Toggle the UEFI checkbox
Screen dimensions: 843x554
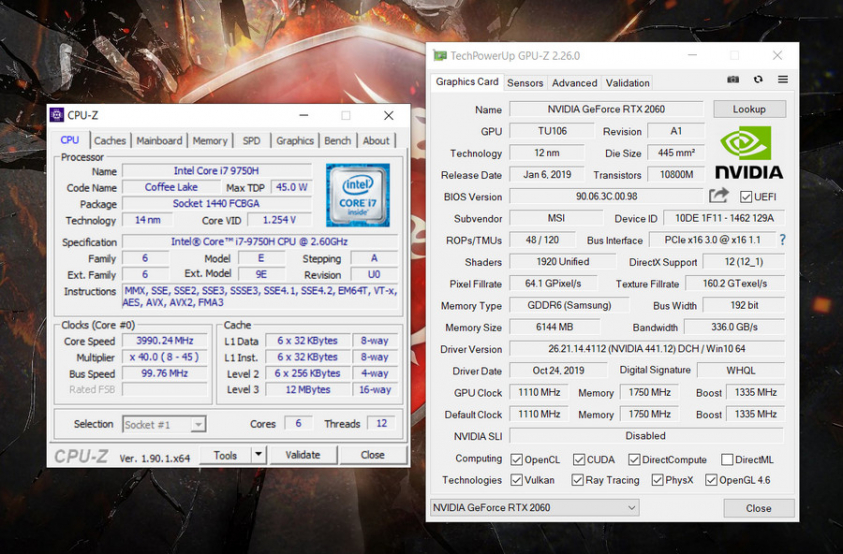[747, 197]
